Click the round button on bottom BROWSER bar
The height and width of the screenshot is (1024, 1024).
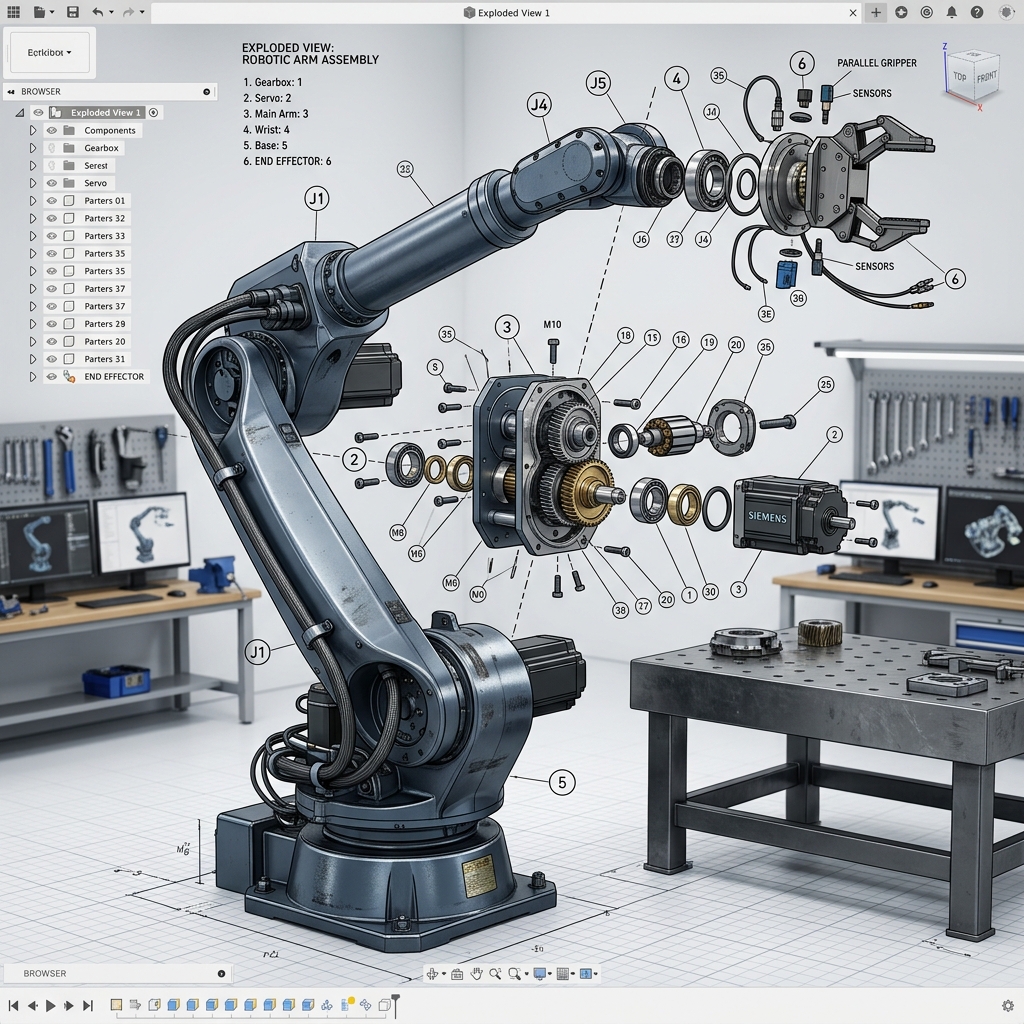tap(221, 973)
